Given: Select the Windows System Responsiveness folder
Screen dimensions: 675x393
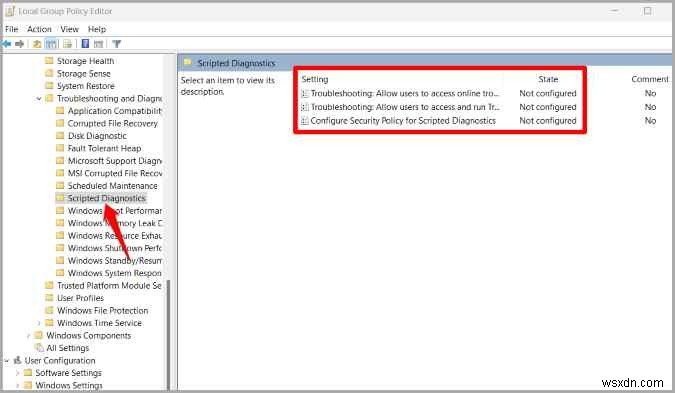Looking at the screenshot, I should 115,273.
